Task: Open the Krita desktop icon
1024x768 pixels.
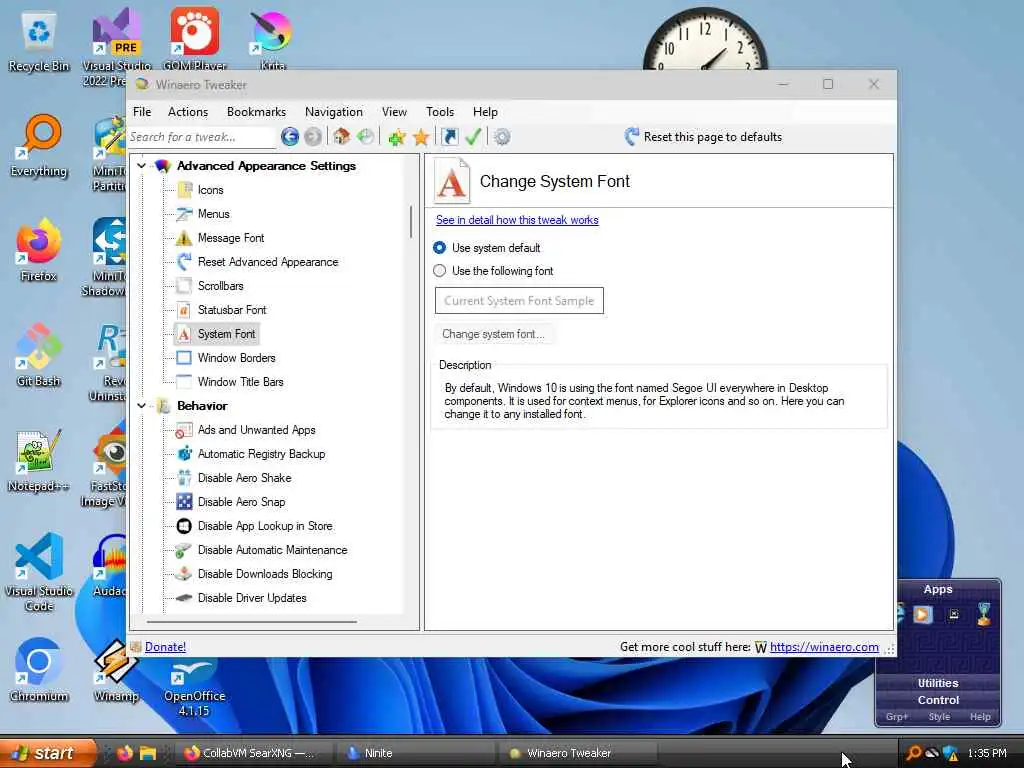Action: (272, 39)
